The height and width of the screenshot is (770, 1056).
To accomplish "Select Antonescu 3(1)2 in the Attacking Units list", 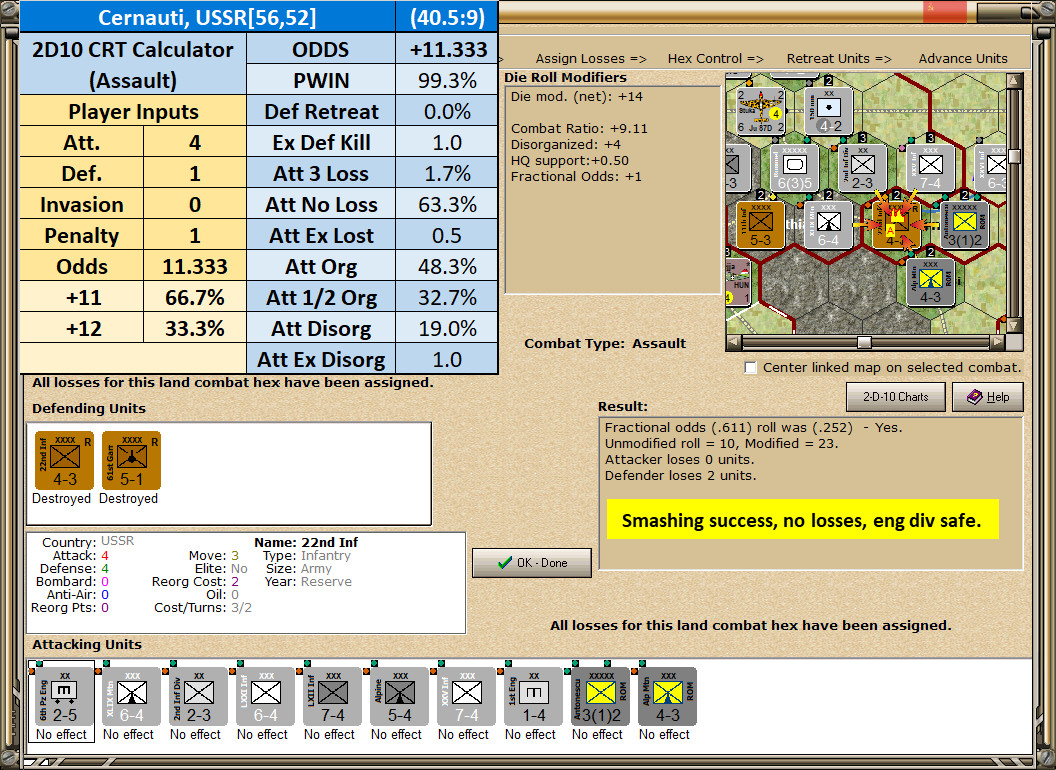I will (x=600, y=697).
